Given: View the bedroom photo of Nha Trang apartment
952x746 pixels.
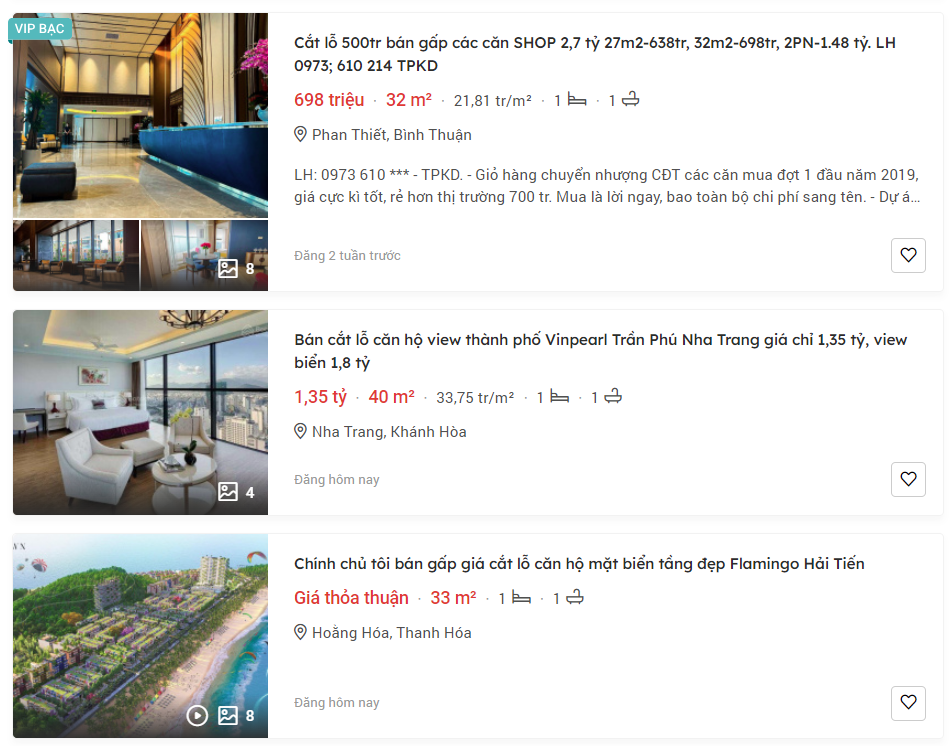Looking at the screenshot, I should pos(140,412).
